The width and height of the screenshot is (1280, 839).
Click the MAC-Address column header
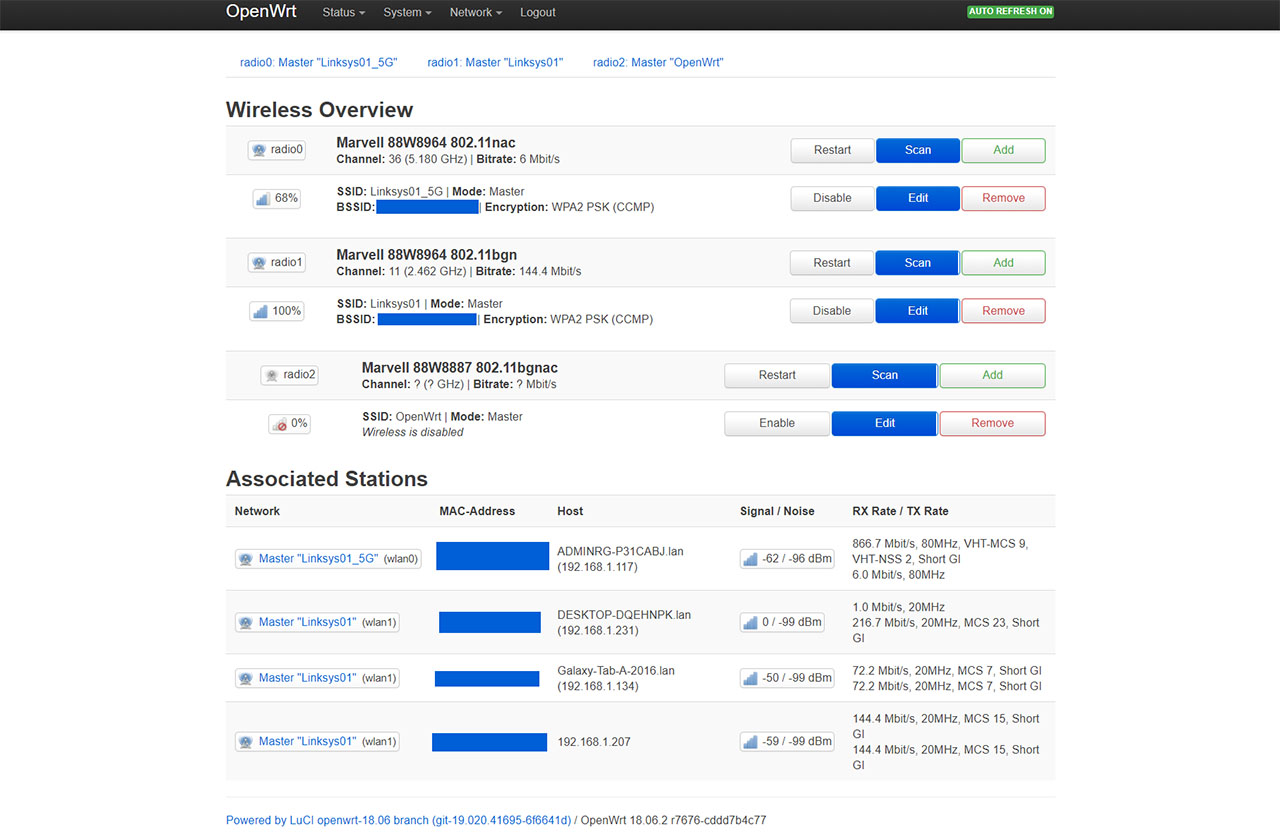(477, 511)
